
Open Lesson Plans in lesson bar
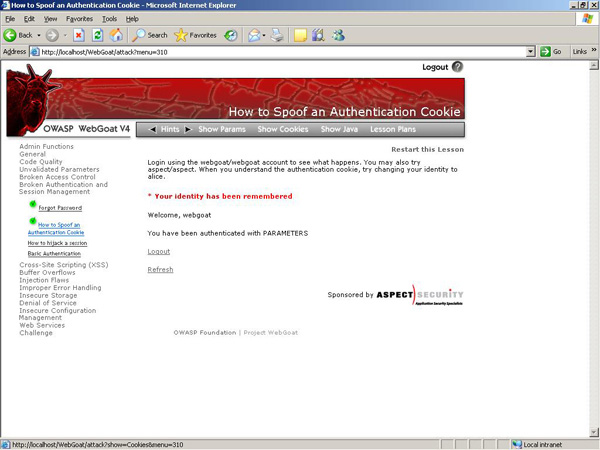coord(393,129)
